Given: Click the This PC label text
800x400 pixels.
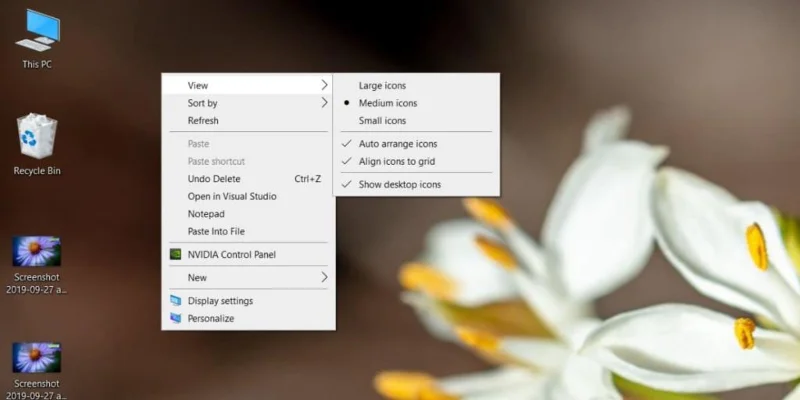Looking at the screenshot, I should (x=37, y=64).
